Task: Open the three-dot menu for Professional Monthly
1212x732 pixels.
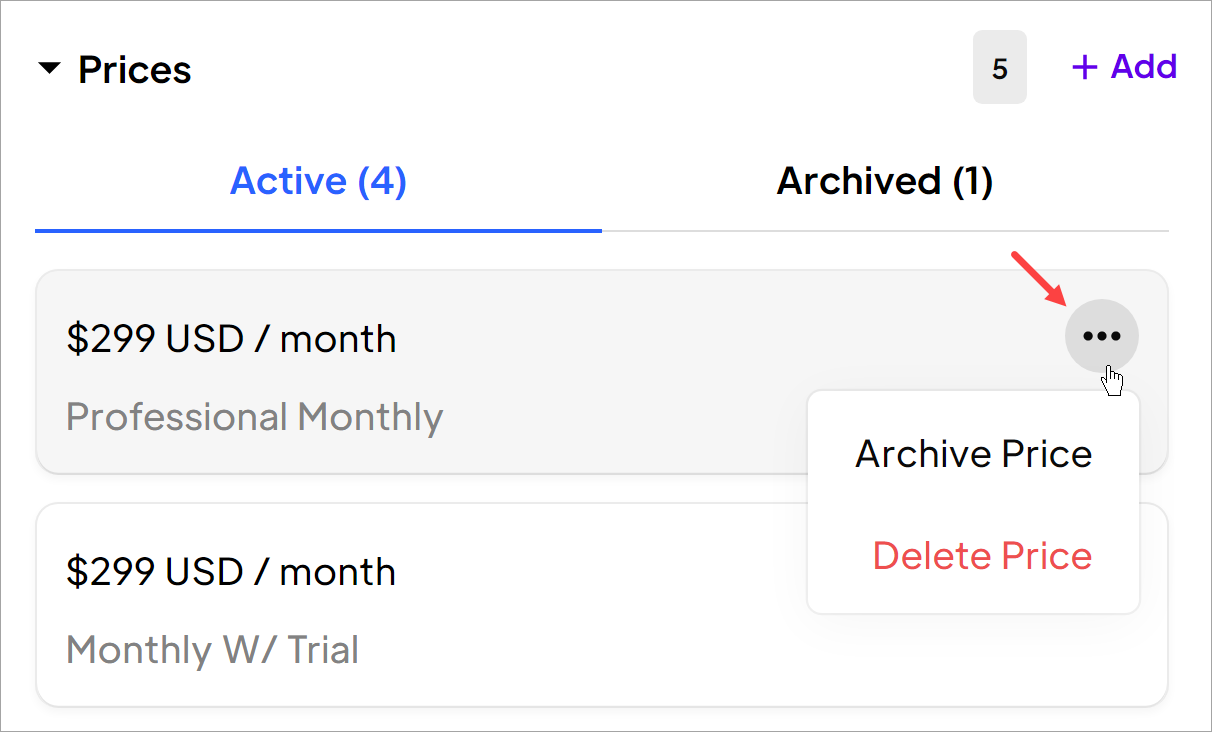Action: [x=1102, y=336]
